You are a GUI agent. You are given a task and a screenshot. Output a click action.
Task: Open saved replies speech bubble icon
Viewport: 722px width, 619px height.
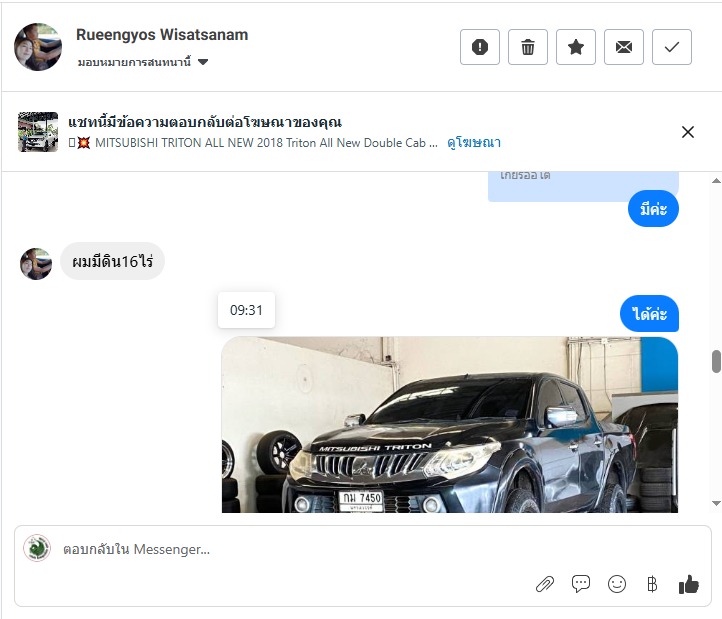coord(581,585)
